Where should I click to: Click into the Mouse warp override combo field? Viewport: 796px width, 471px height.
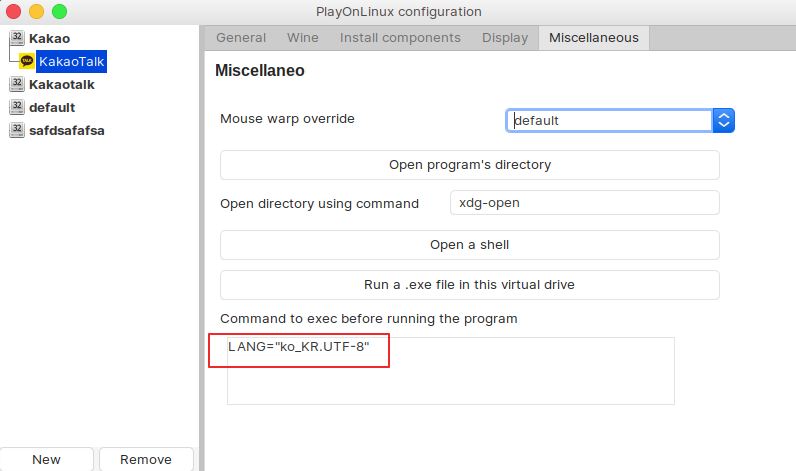610,121
